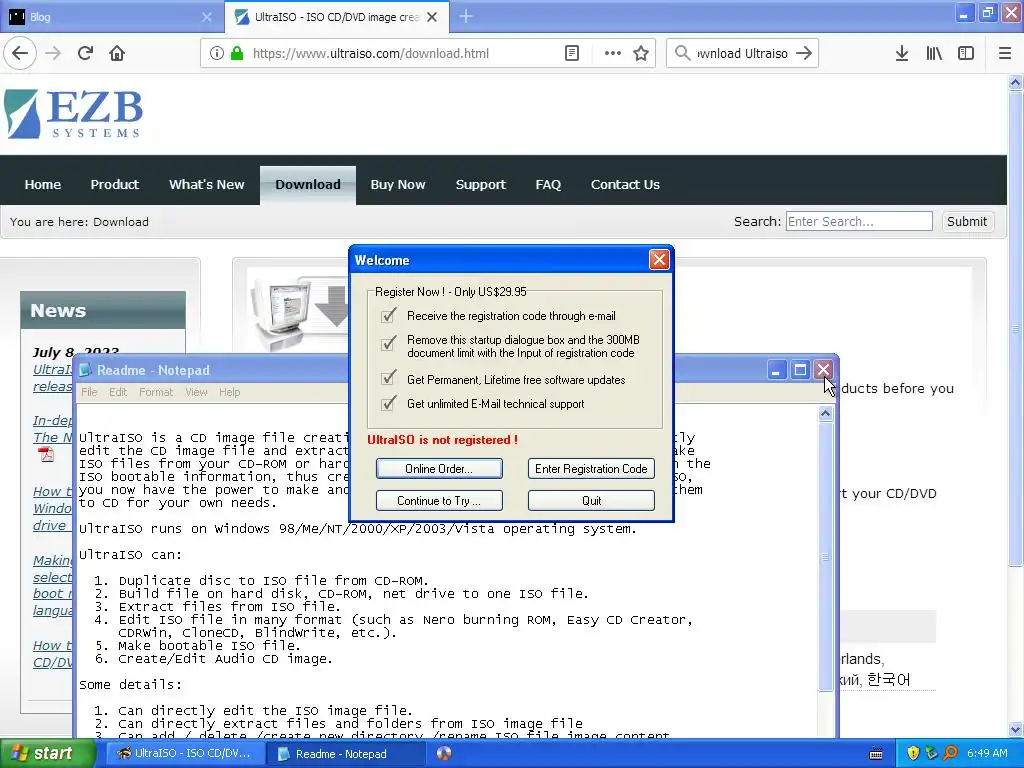Viewport: 1024px width, 768px height.
Task: Open Notepad View menu
Action: pos(196,392)
